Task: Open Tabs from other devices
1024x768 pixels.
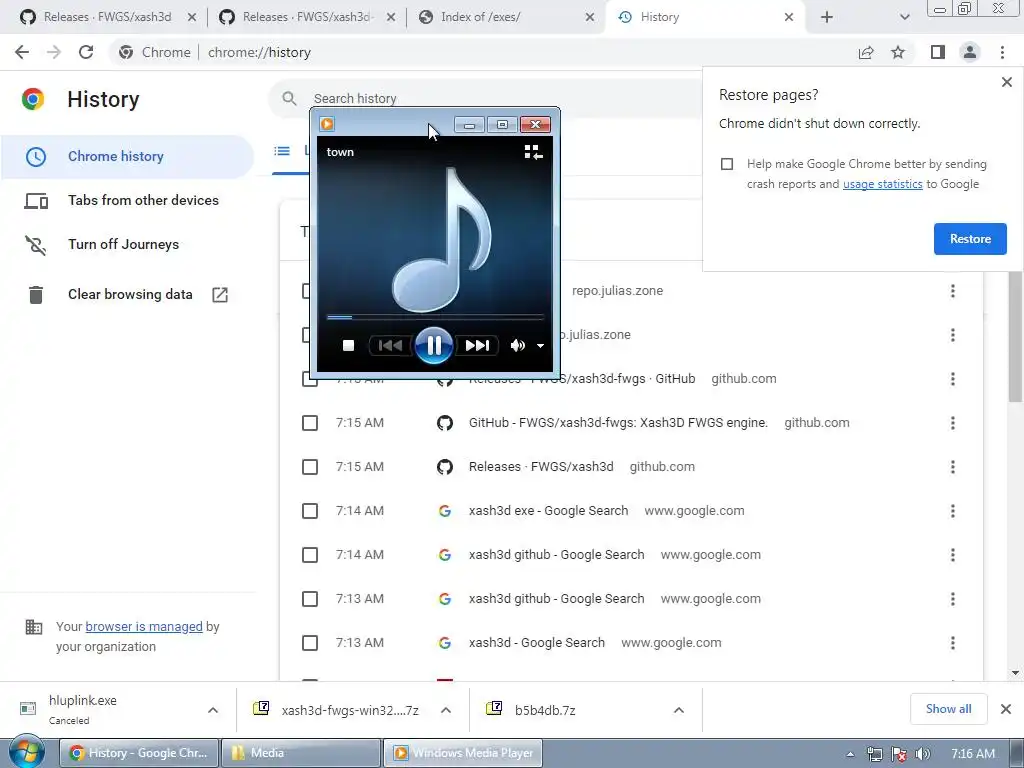Action: pyautogui.click(x=127, y=200)
